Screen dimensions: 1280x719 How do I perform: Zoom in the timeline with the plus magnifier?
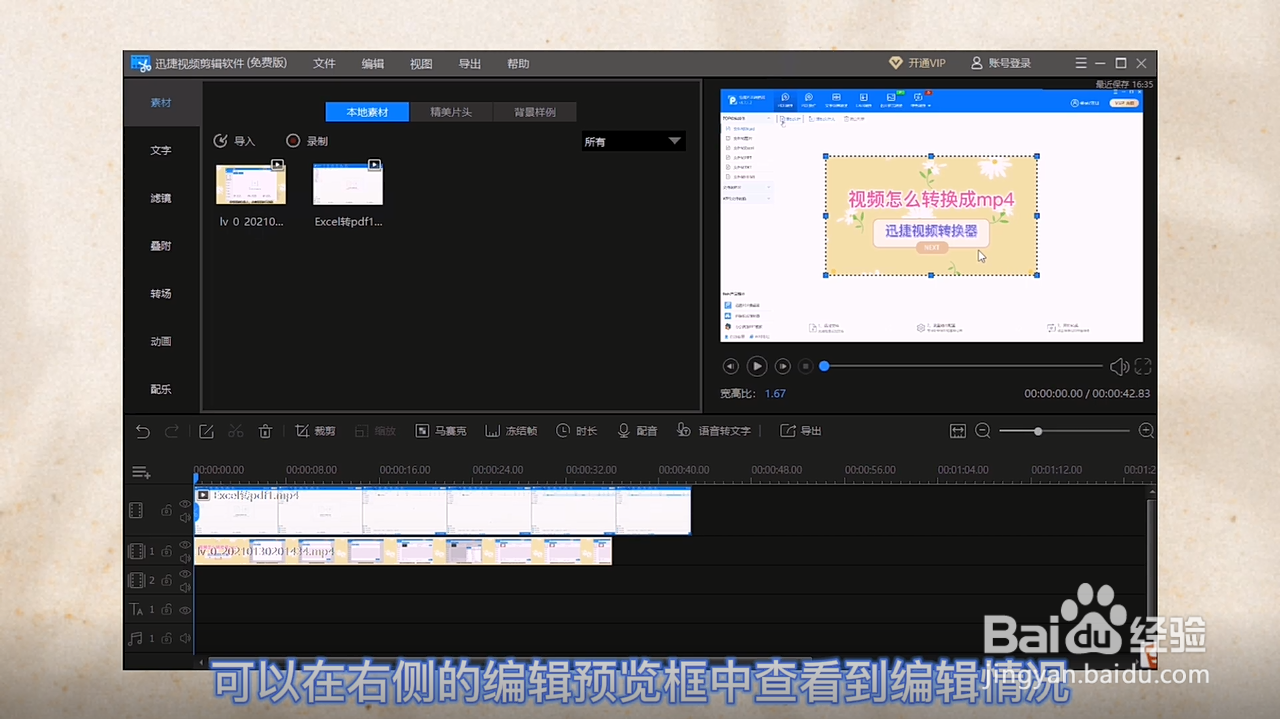1146,431
